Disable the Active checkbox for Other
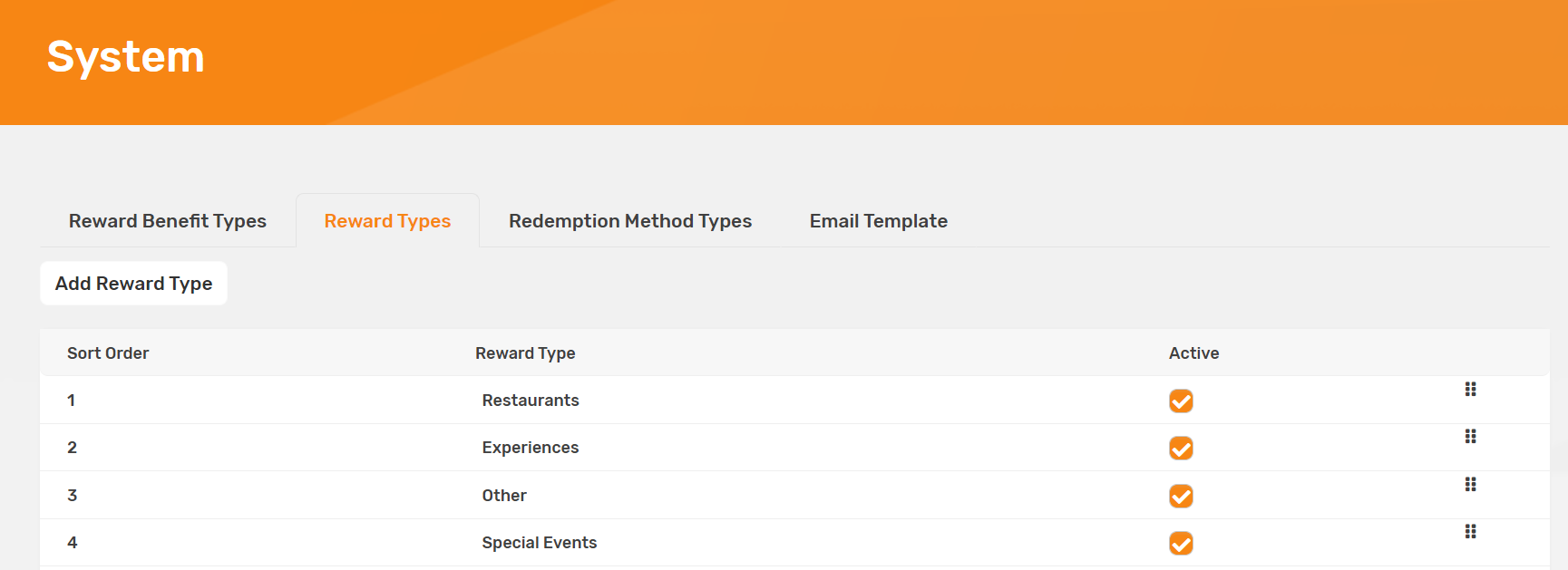 coord(1181,496)
